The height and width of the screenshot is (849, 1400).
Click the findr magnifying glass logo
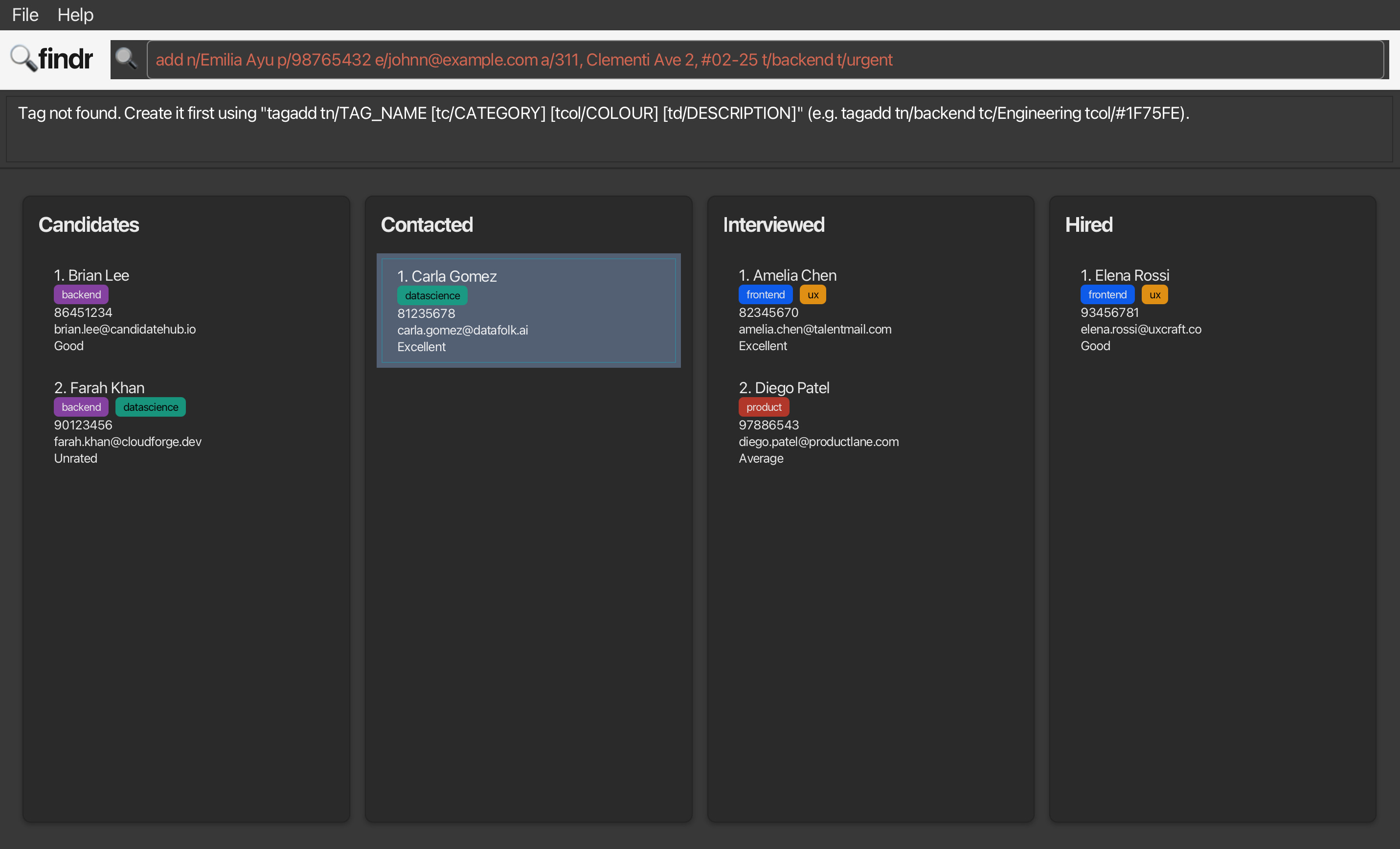tap(24, 58)
